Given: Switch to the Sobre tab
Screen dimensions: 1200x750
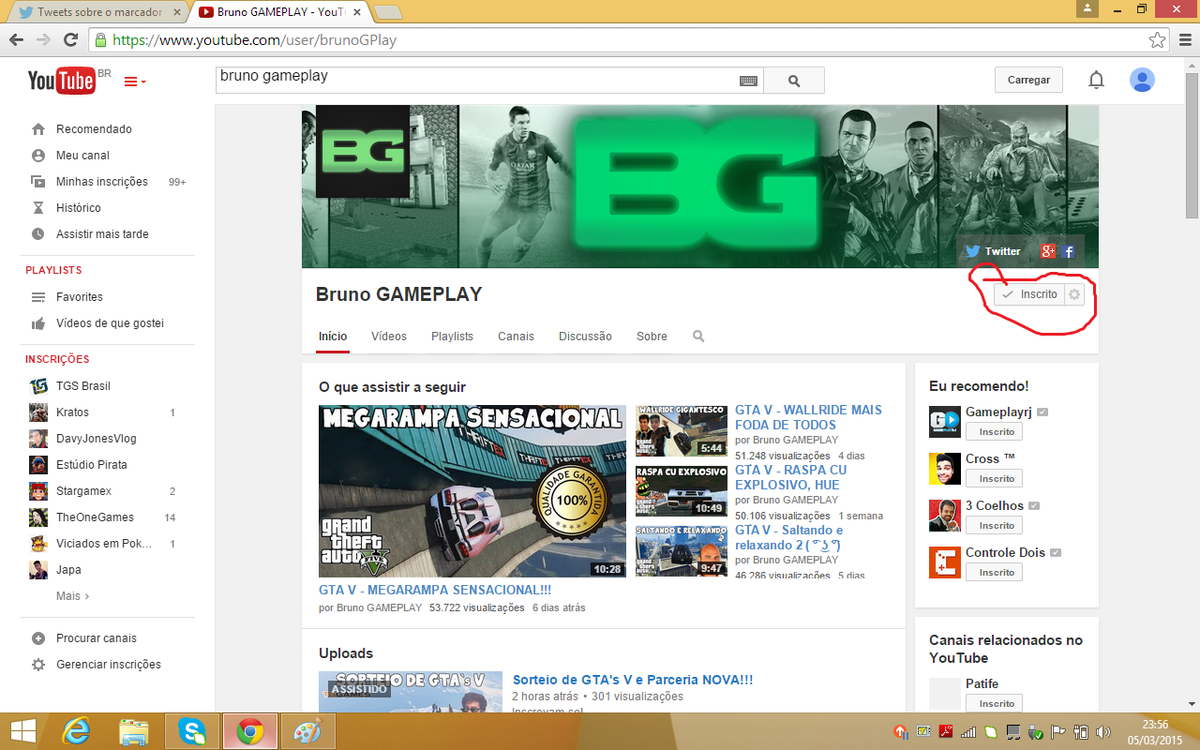Looking at the screenshot, I should coord(652,336).
